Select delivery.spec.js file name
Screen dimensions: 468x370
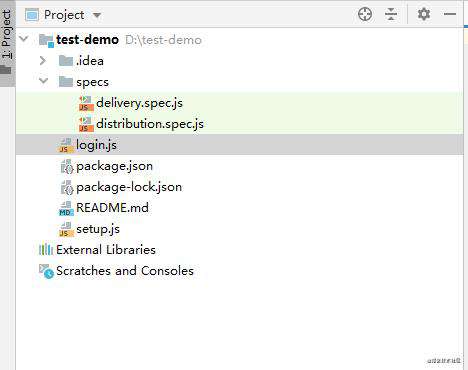coord(139,103)
